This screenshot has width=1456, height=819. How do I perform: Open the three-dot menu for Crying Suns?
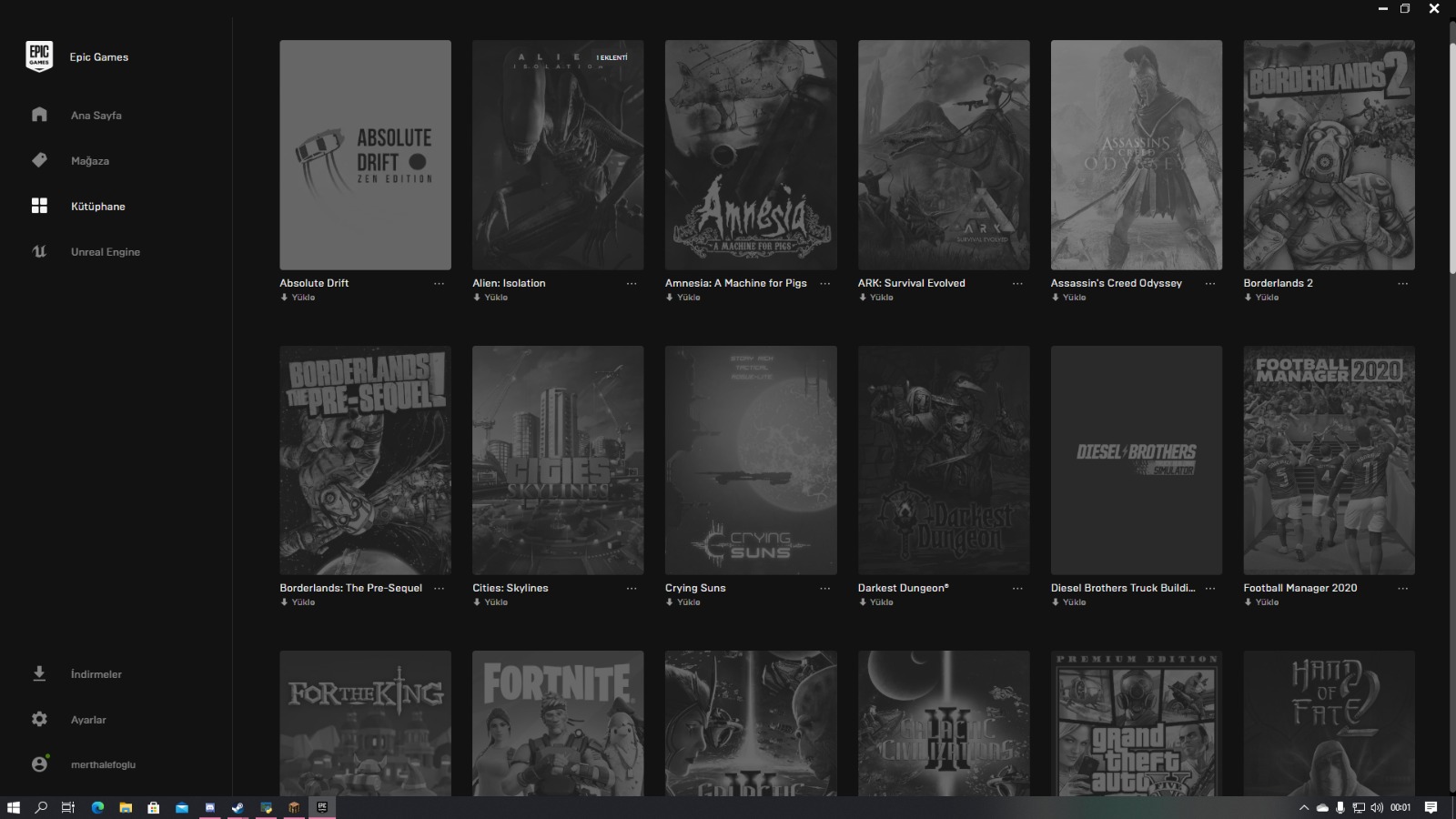point(824,588)
